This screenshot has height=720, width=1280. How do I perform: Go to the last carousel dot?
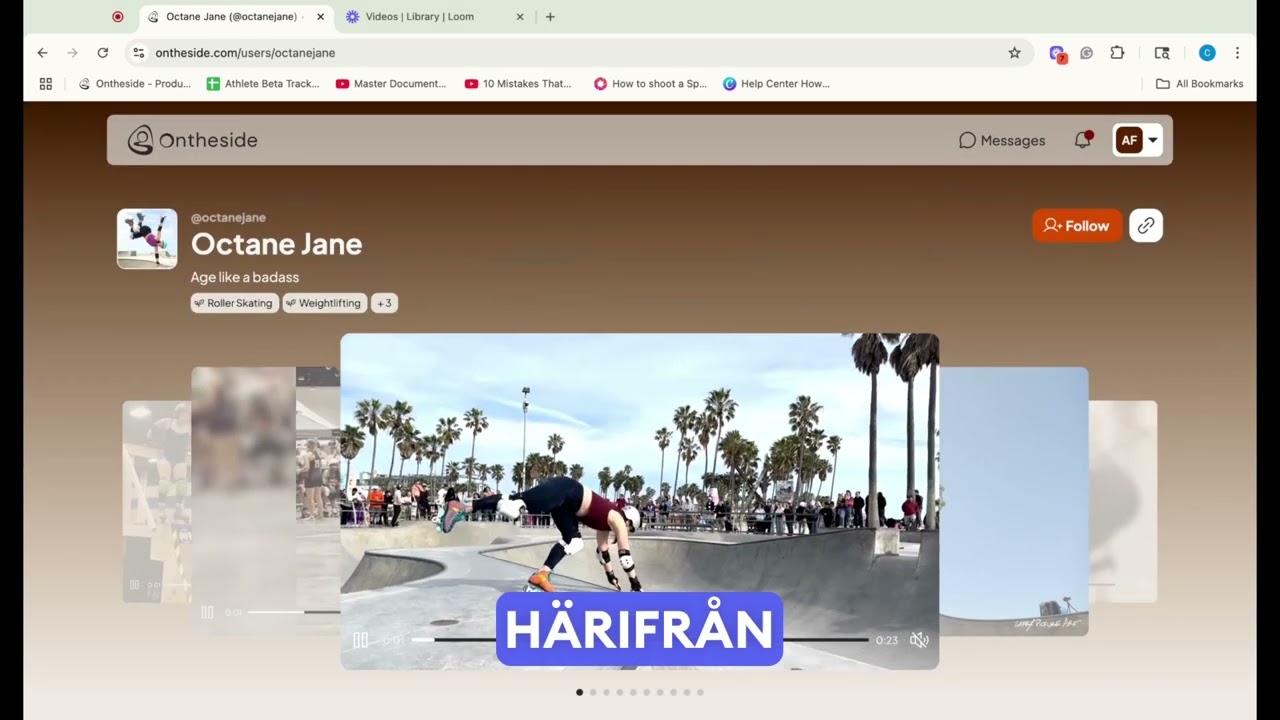click(x=700, y=692)
